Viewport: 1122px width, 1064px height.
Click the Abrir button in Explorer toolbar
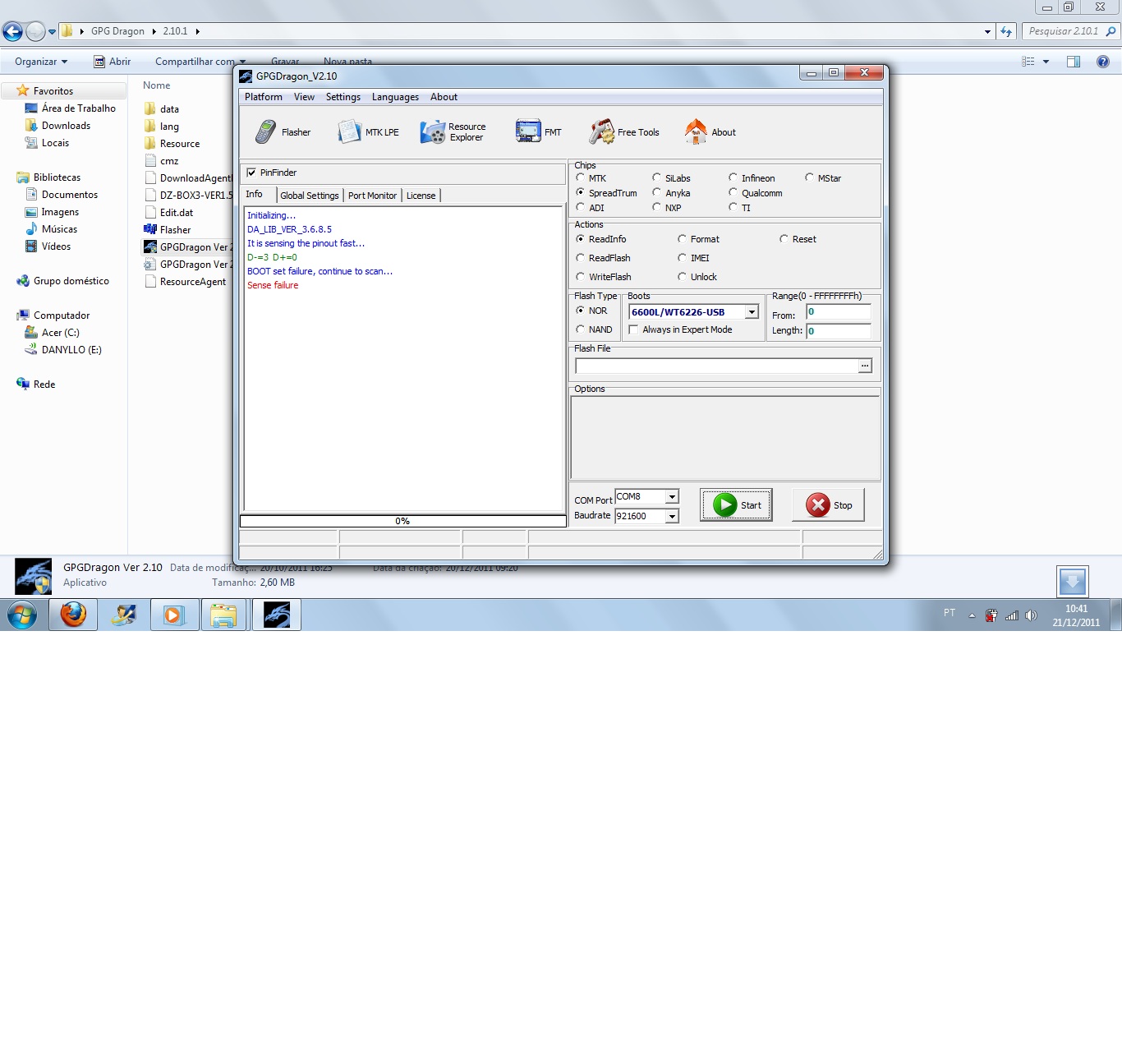click(113, 62)
